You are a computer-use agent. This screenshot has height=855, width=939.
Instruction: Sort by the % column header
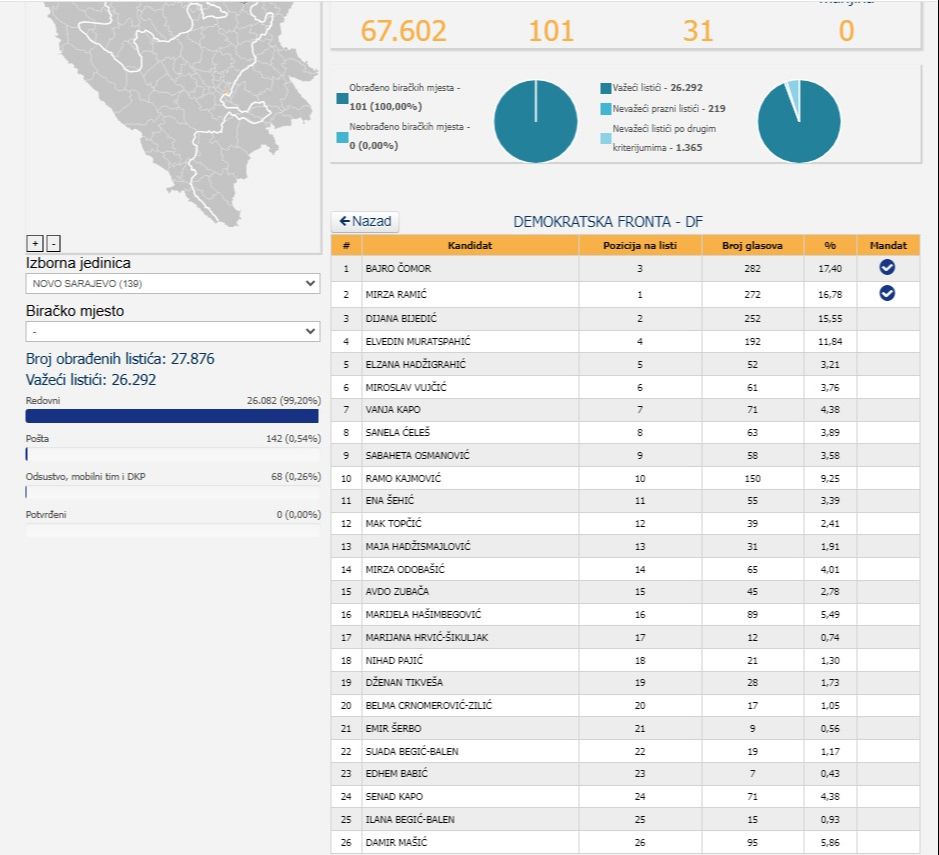click(x=830, y=245)
